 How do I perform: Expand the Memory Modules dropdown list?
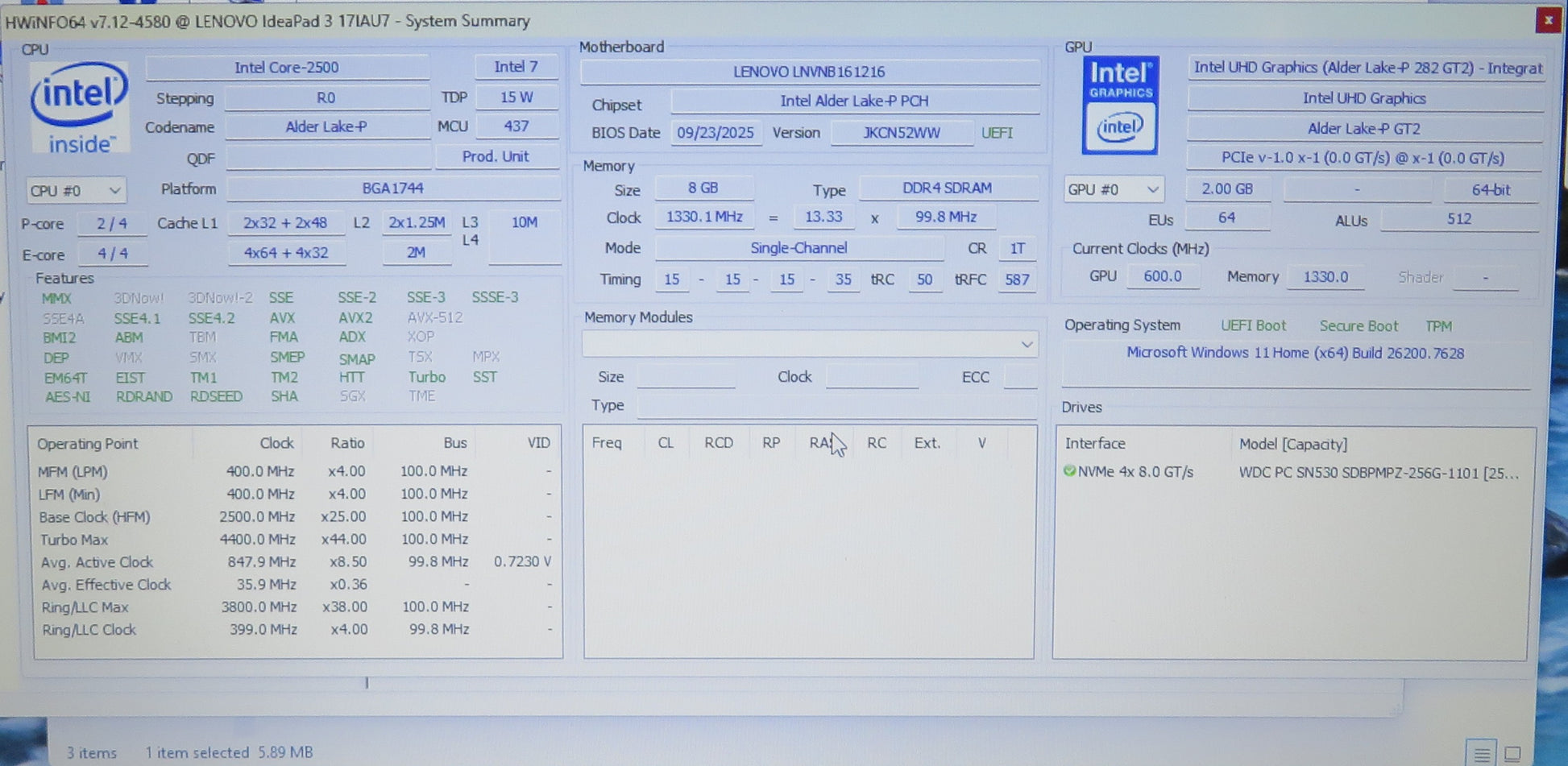[x=1026, y=345]
